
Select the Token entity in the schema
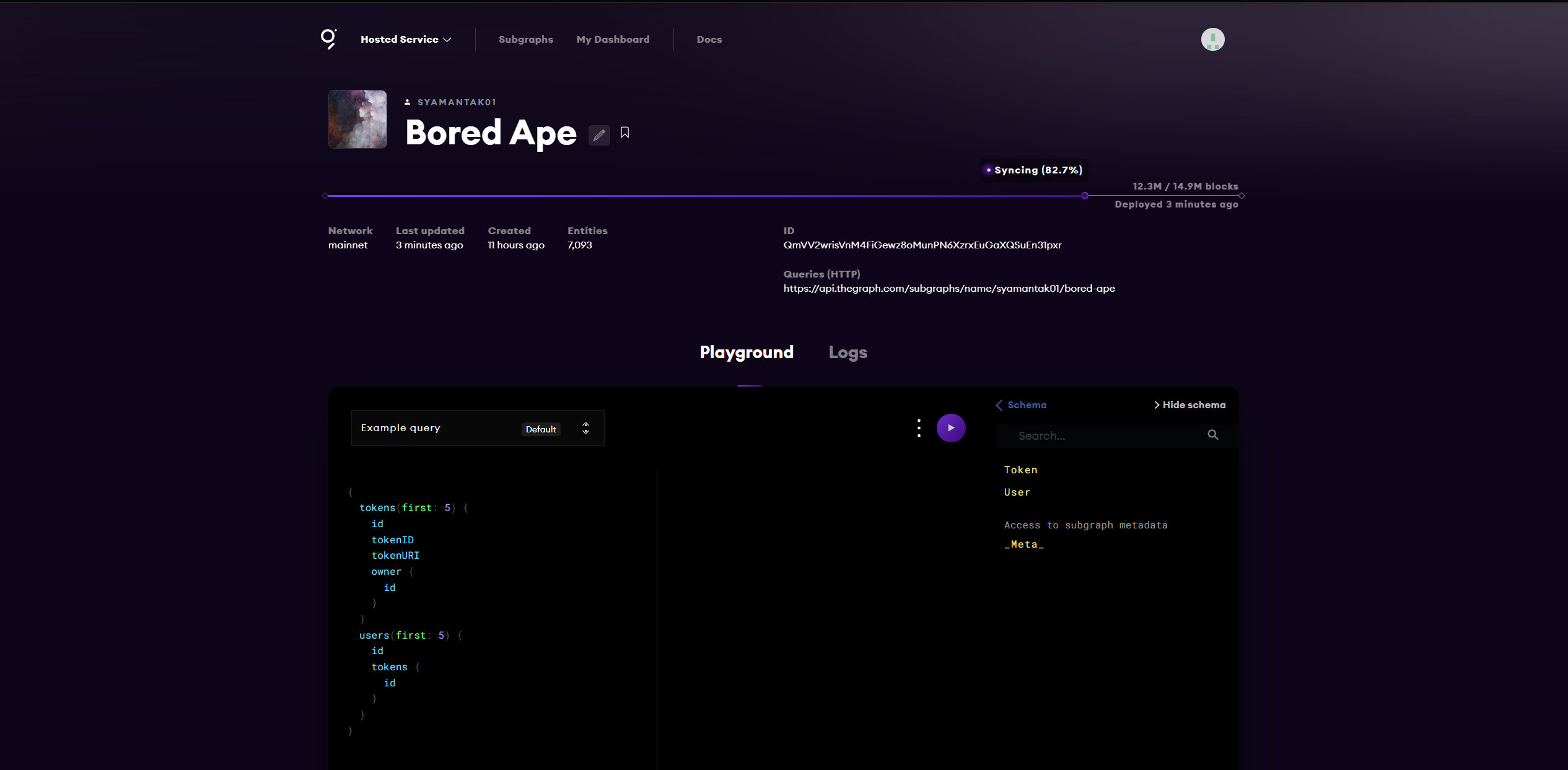click(x=1020, y=470)
